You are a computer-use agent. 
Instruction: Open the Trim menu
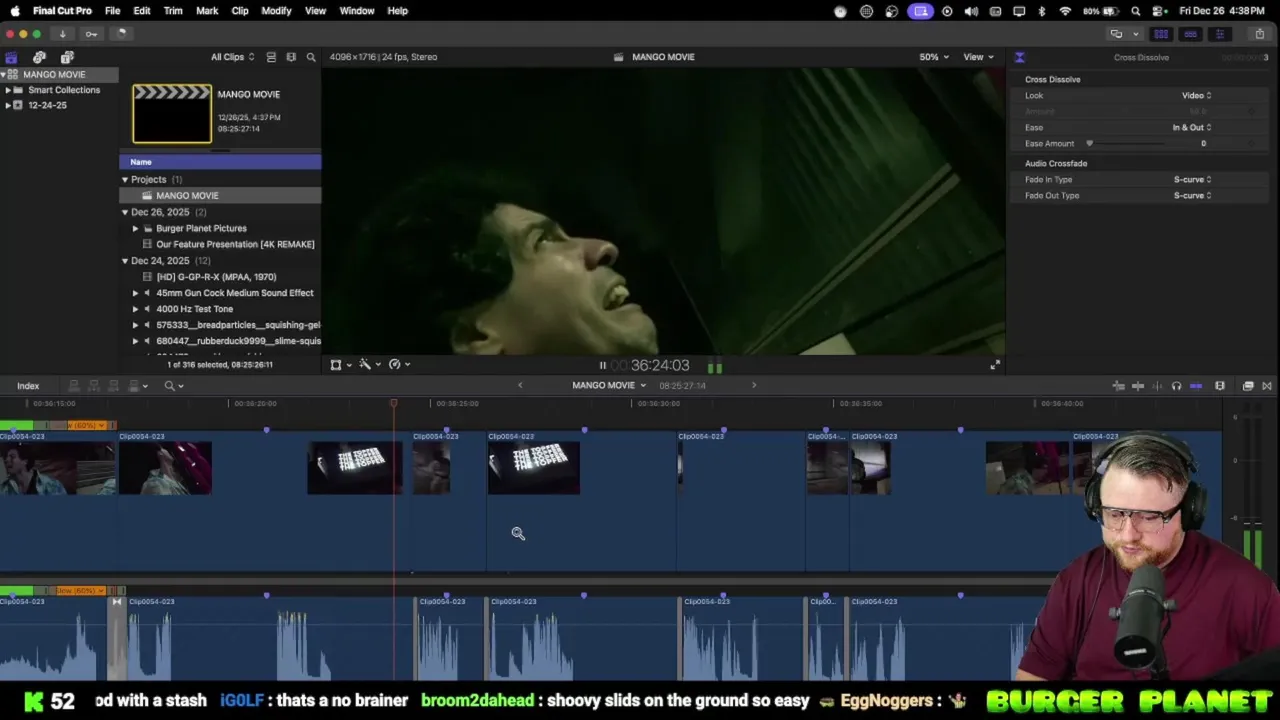click(x=173, y=11)
